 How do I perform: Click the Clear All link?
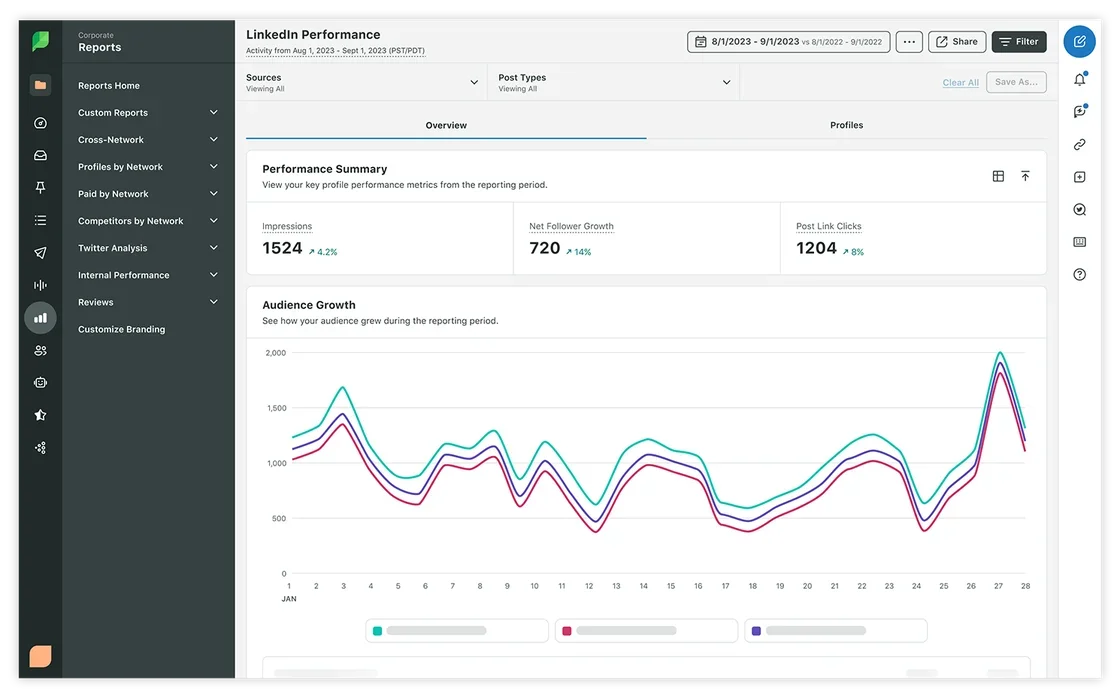click(960, 83)
